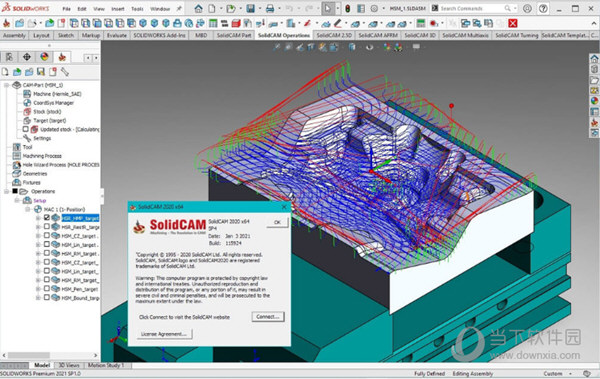
Task: Open the dropdown arrow beside Options gear
Action: pyautogui.click(x=383, y=8)
